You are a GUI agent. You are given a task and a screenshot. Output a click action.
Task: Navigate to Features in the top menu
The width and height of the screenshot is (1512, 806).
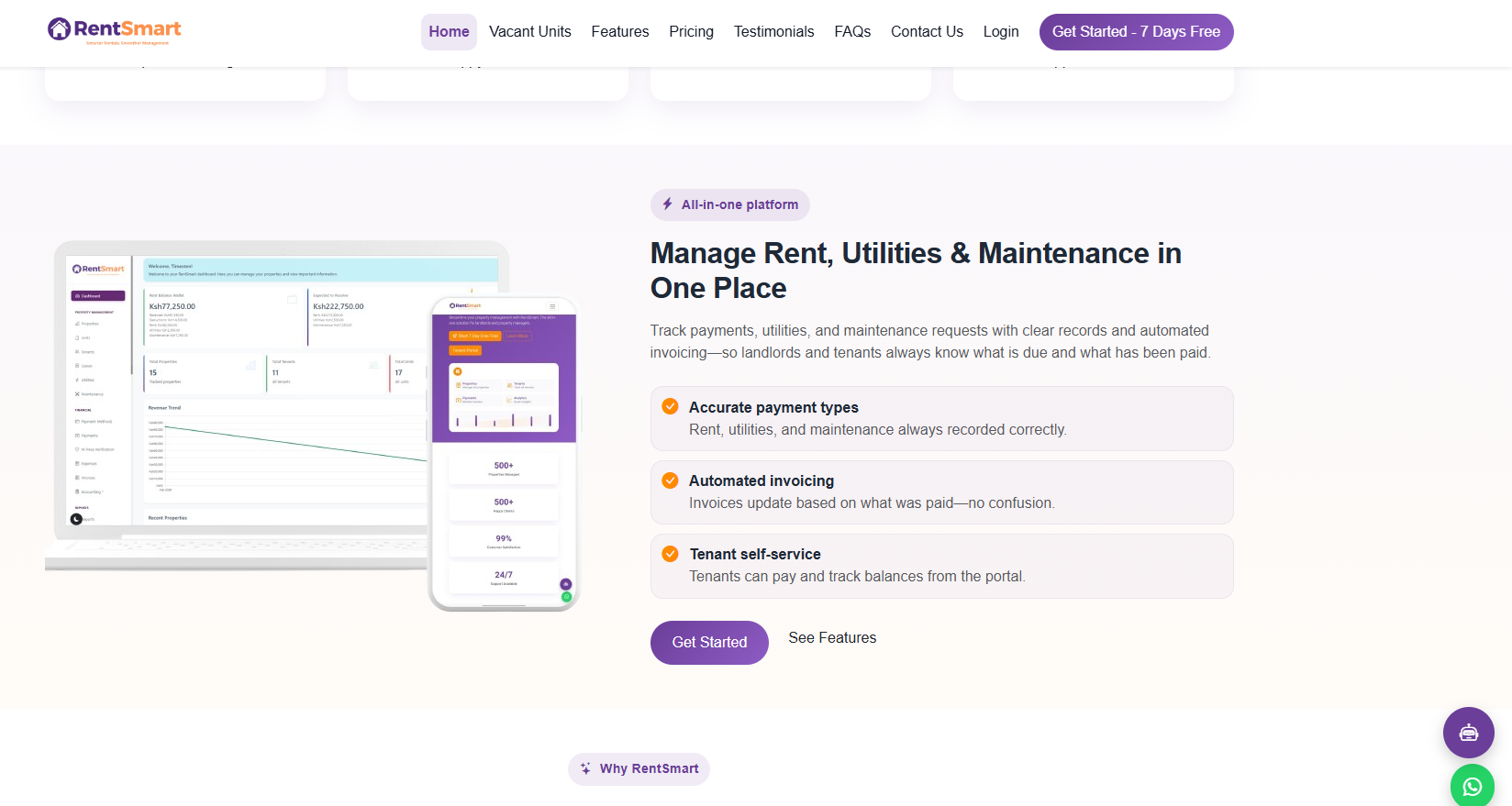620,32
